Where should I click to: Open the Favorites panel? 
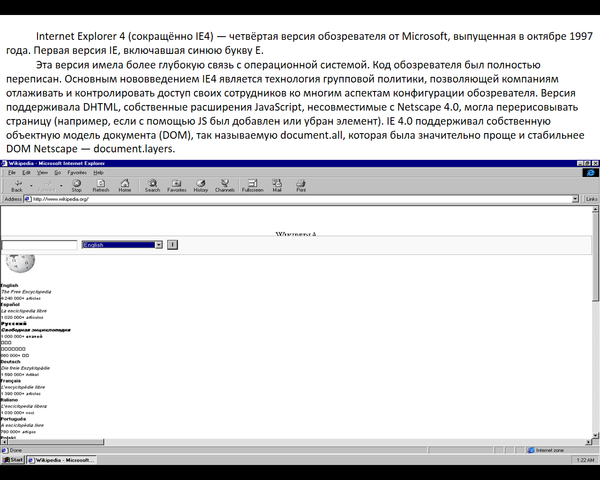pos(176,186)
